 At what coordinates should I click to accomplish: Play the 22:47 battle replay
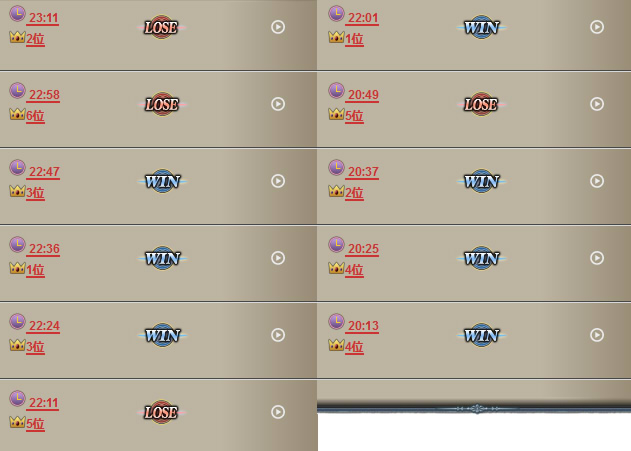point(278,181)
